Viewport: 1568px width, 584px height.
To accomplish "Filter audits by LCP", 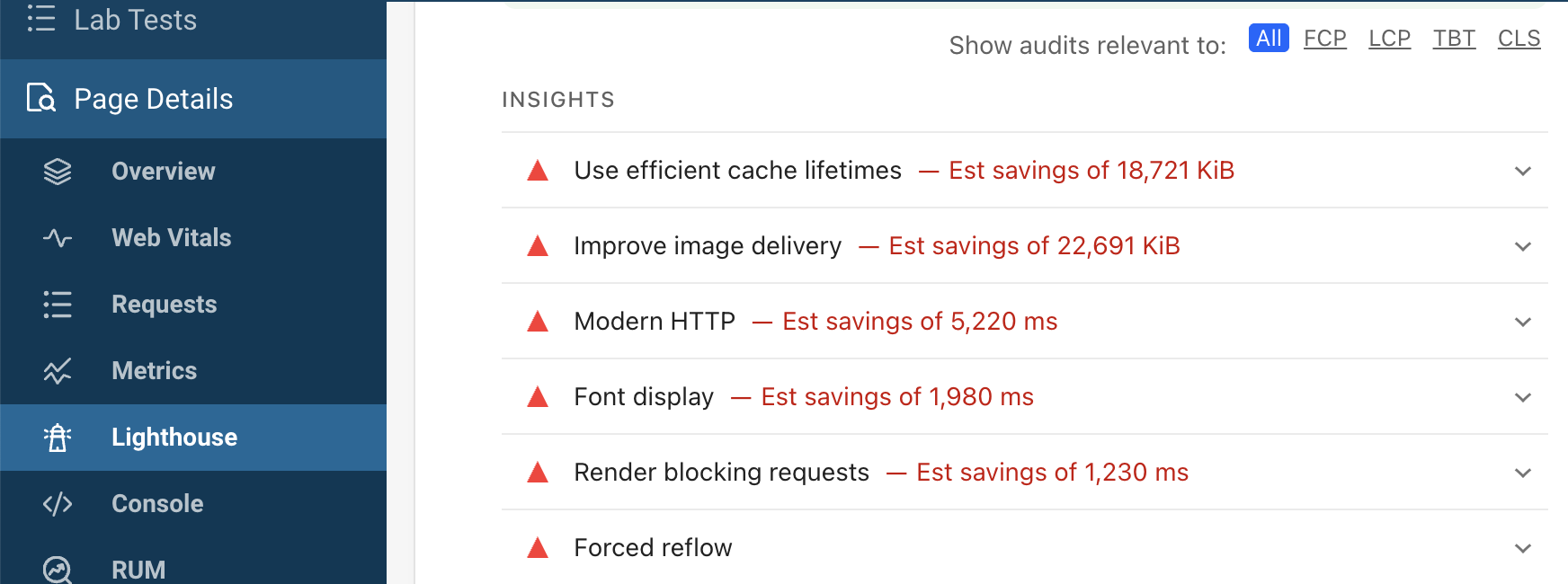I will [x=1389, y=39].
